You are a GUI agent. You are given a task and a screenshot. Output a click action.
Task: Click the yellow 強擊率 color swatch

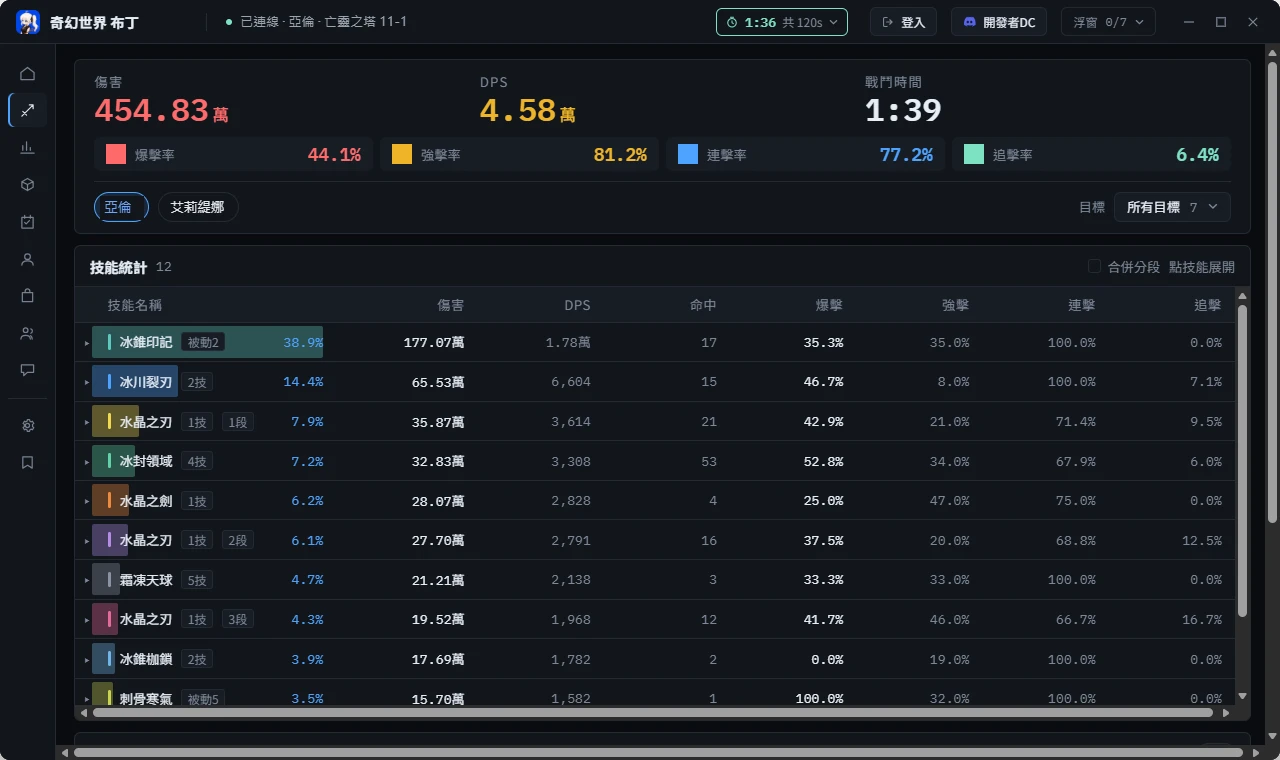[x=402, y=154]
